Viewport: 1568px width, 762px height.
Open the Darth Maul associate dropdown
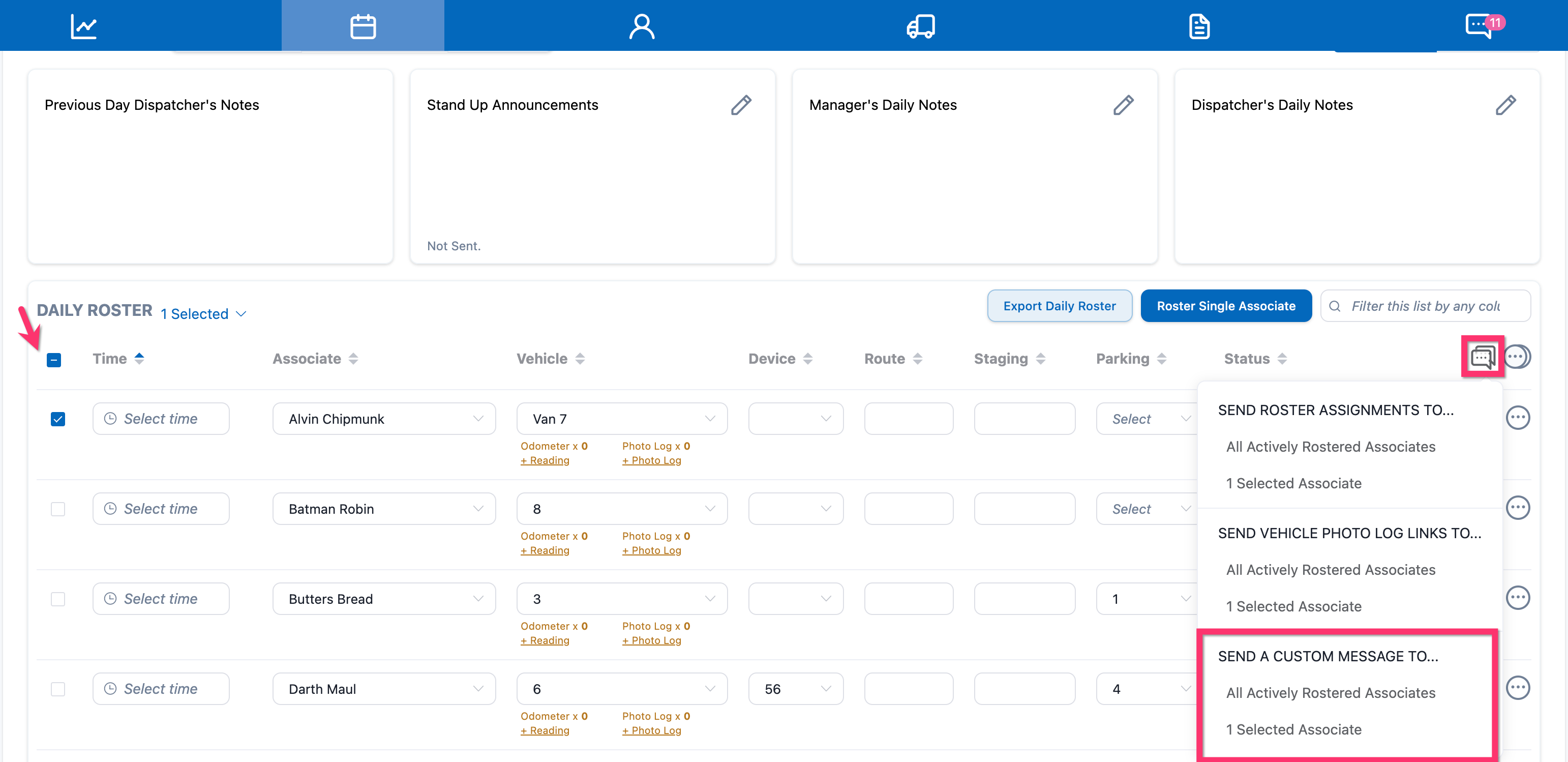[383, 689]
